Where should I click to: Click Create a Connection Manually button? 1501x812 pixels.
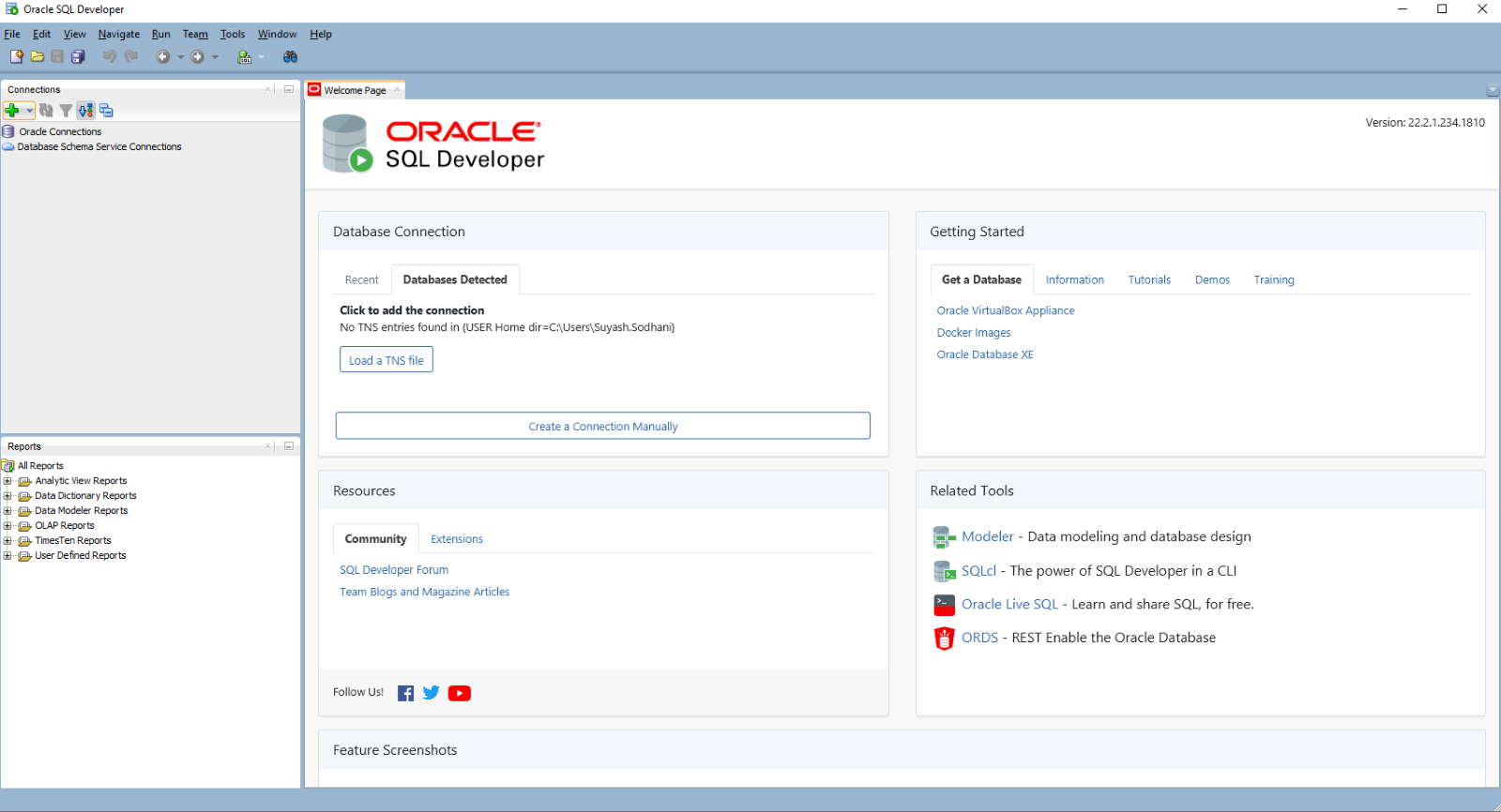tap(602, 426)
